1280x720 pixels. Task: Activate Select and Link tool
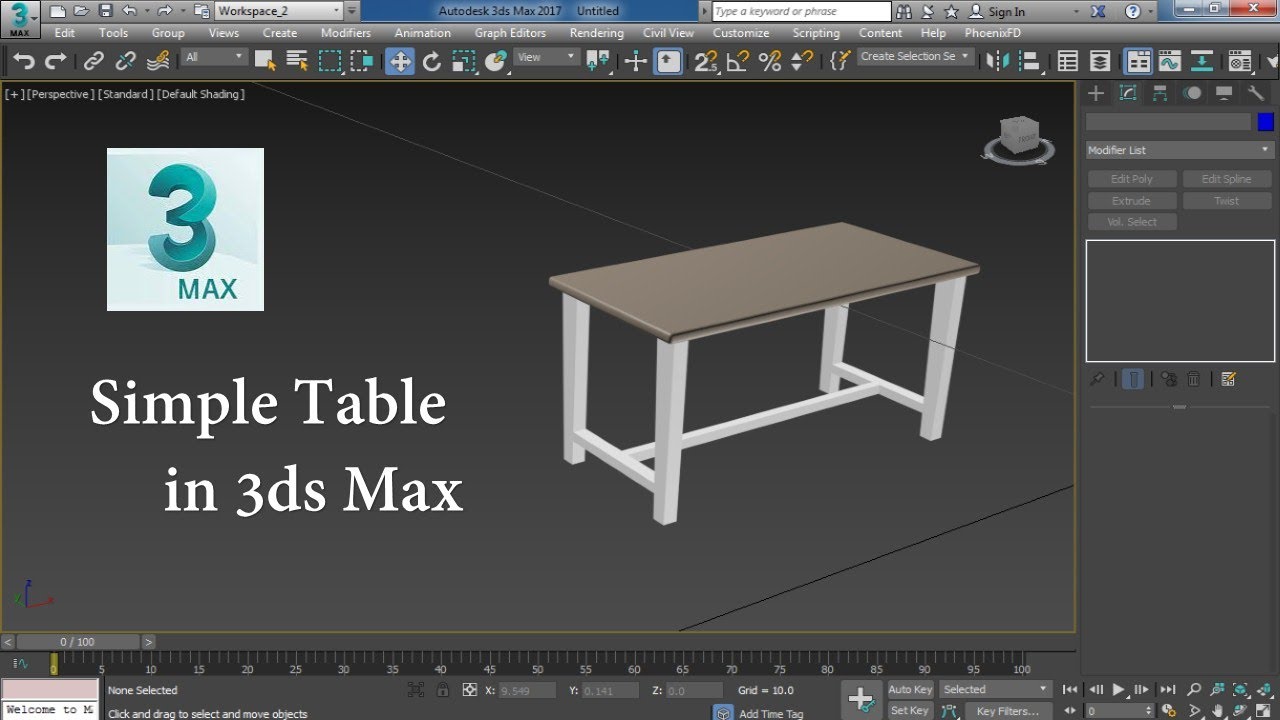(x=94, y=61)
